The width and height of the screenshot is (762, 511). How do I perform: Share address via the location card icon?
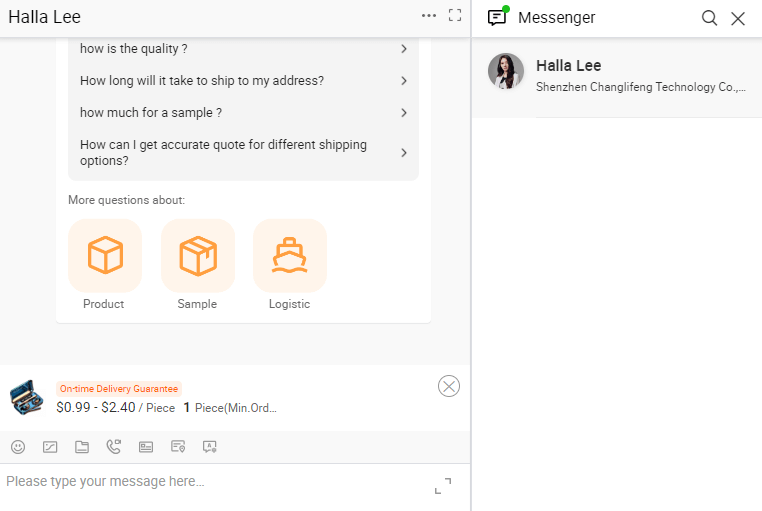coord(178,446)
